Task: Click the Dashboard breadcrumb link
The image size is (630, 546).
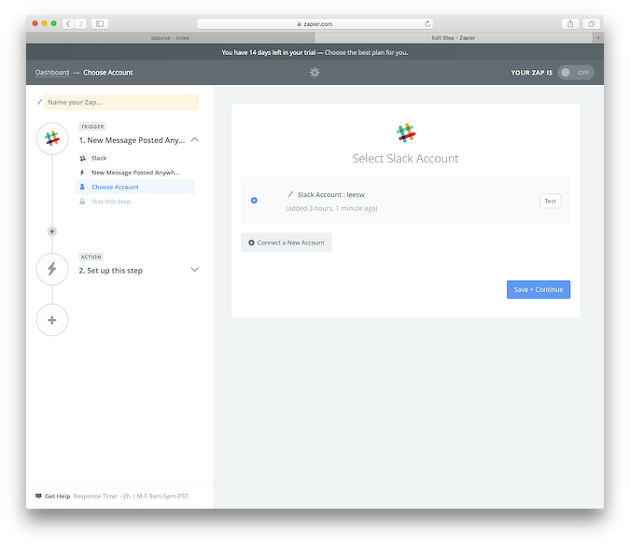Action: click(x=52, y=72)
